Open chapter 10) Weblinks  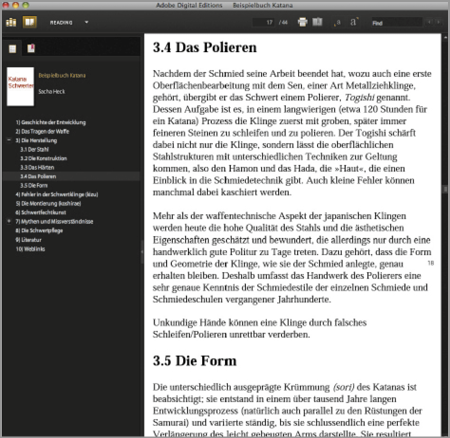(x=30, y=249)
